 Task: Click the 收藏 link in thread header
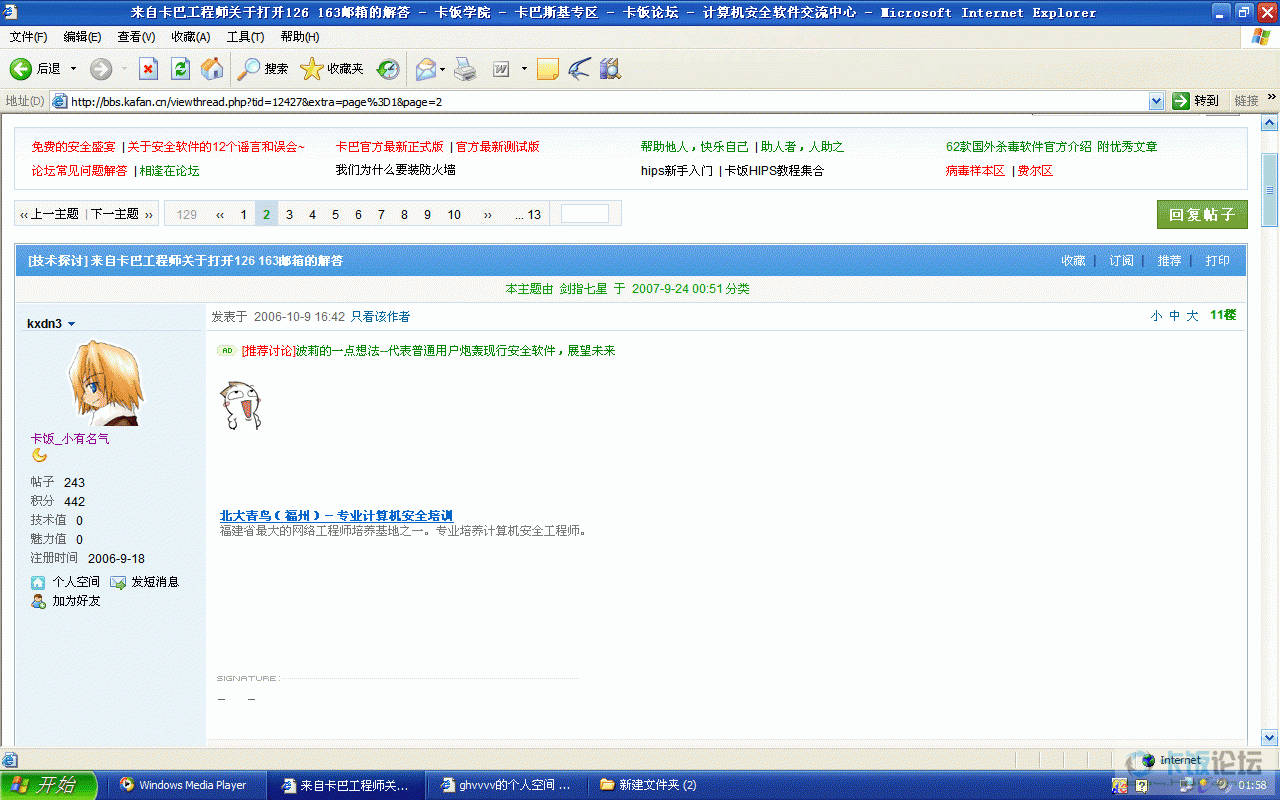point(1073,260)
